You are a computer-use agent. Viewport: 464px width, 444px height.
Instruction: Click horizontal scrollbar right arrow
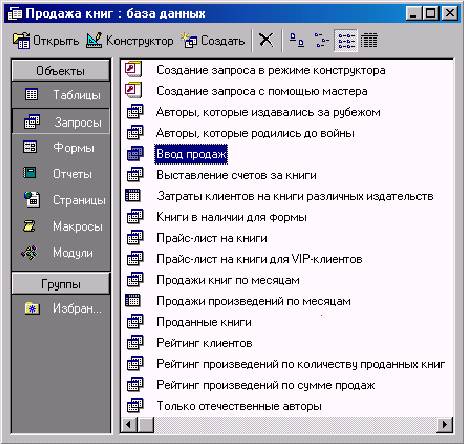pyautogui.click(x=444, y=425)
